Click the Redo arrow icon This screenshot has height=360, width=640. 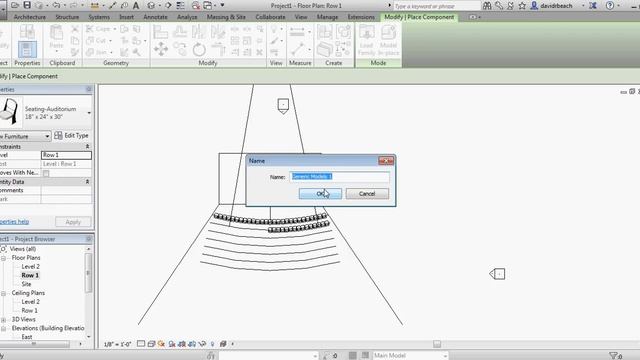pyautogui.click(x=73, y=5)
